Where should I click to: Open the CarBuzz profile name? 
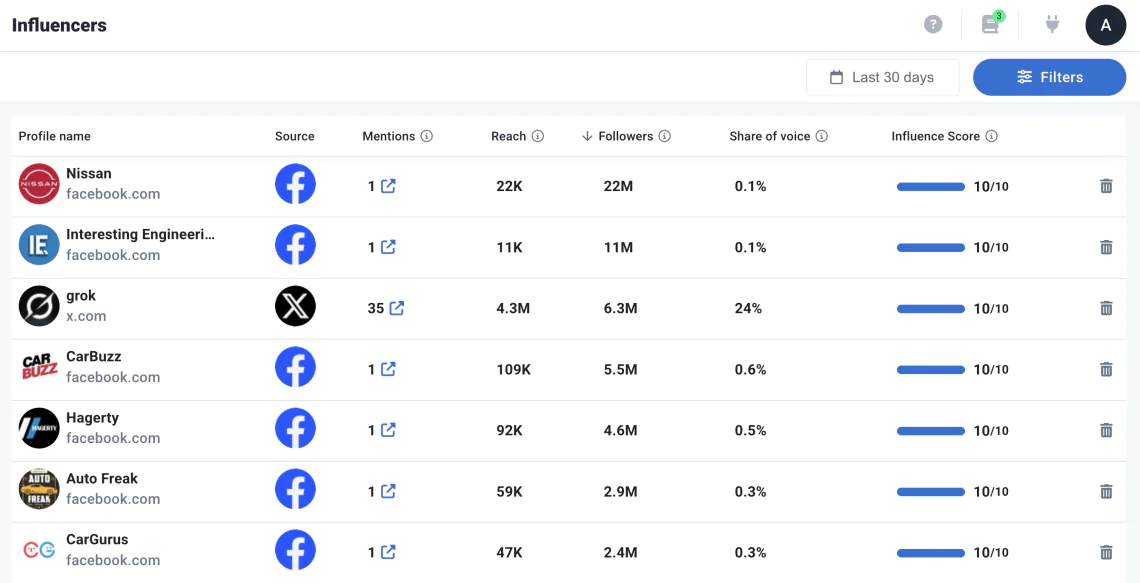pyautogui.click(x=94, y=357)
